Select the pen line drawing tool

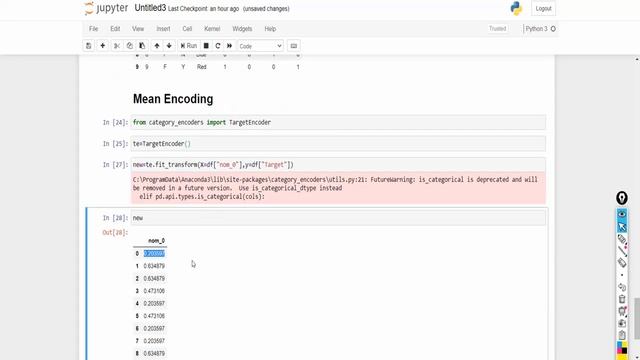click(622, 251)
